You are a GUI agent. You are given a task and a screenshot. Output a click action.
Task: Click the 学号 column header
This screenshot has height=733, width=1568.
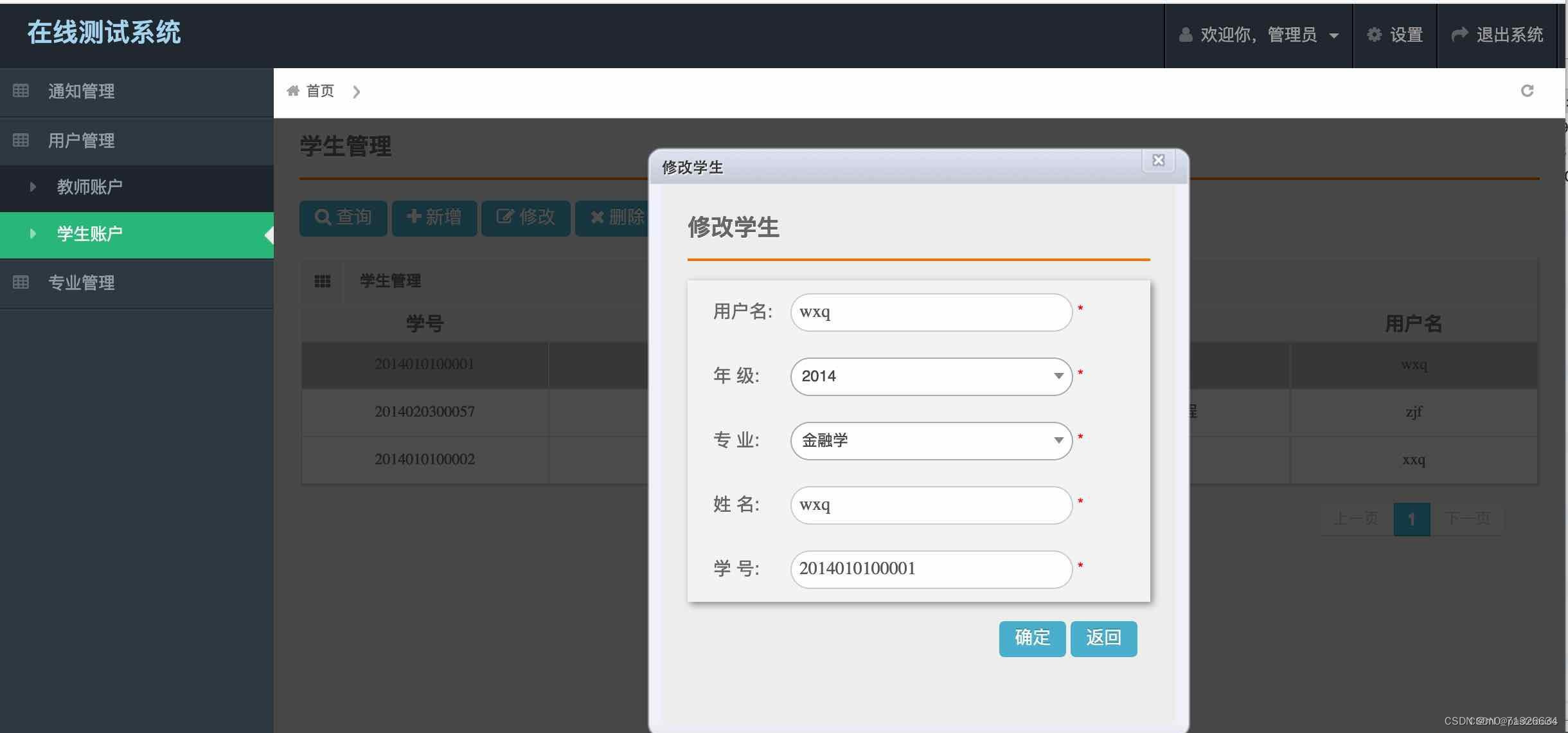pos(425,323)
